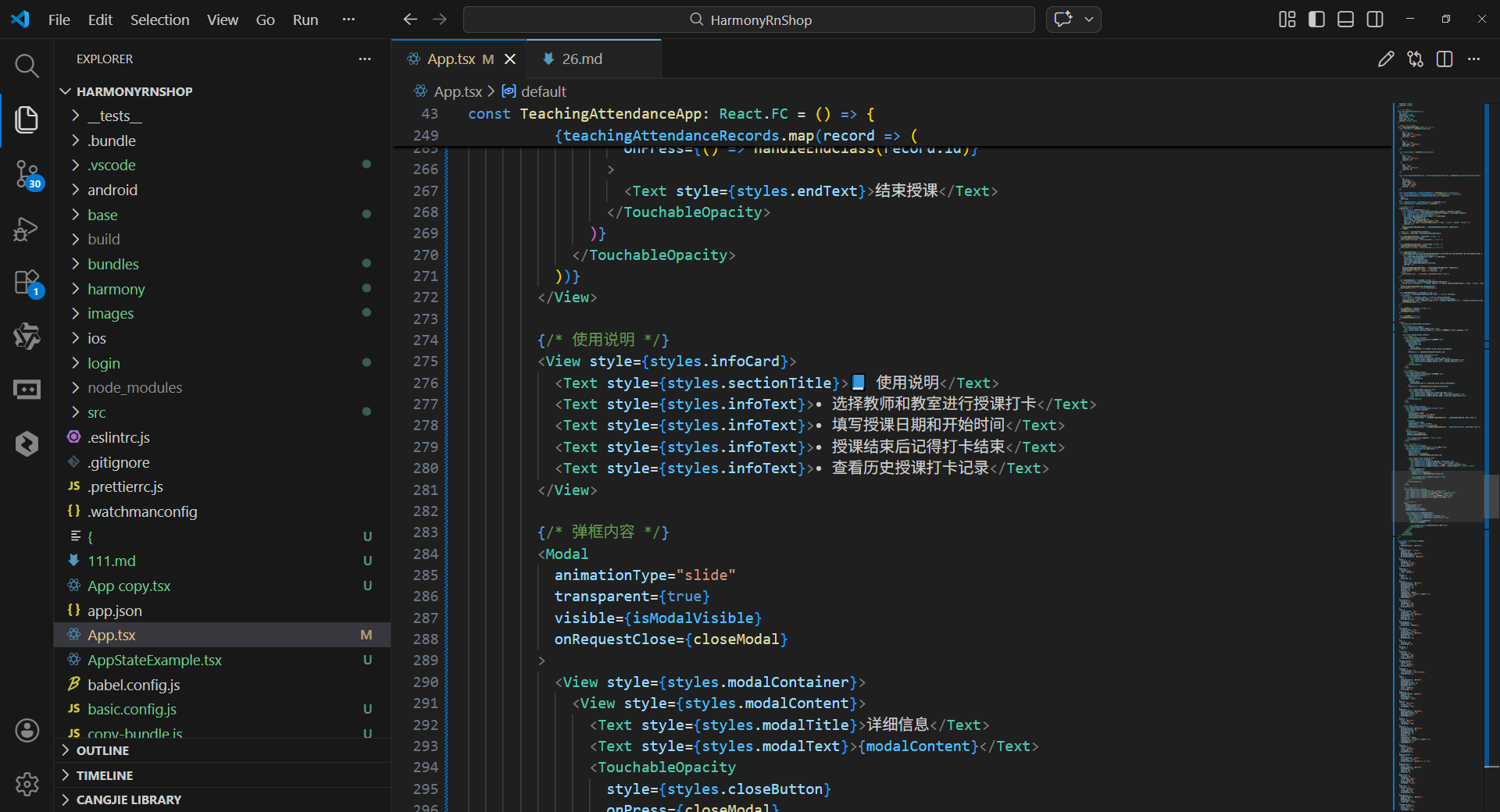Open the Search view in activity bar

click(x=27, y=66)
